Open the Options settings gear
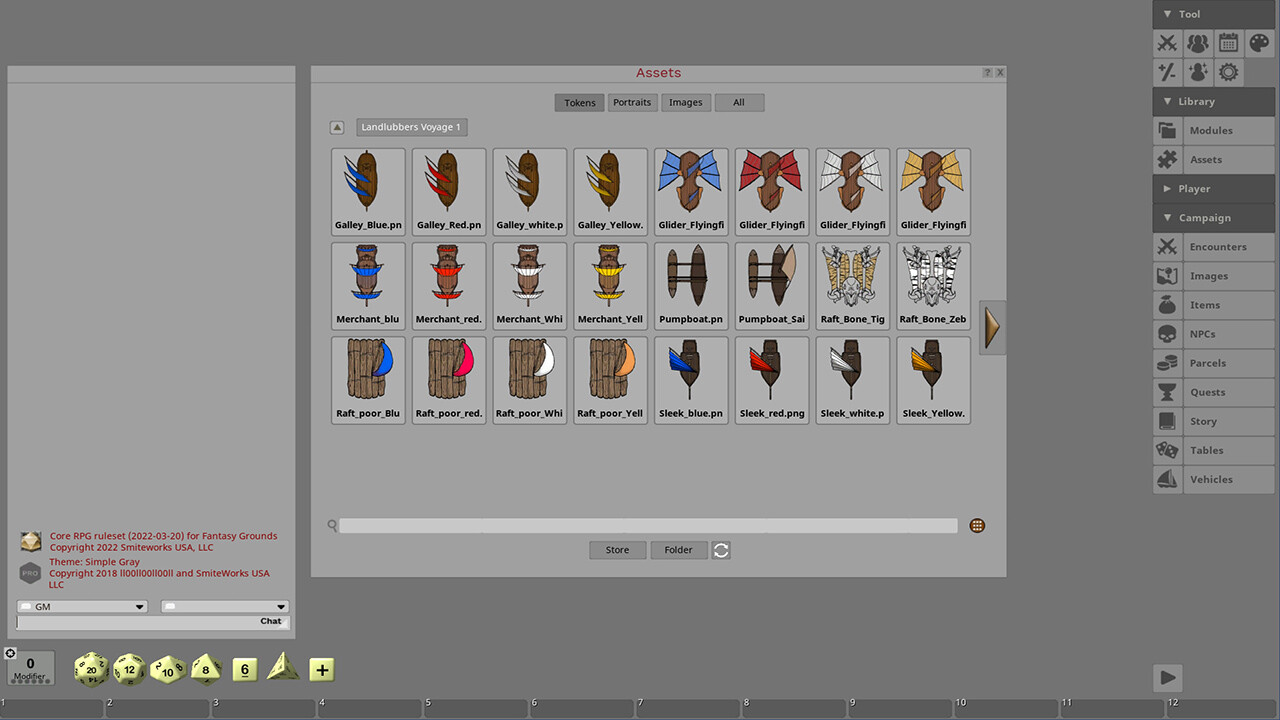 1227,71
